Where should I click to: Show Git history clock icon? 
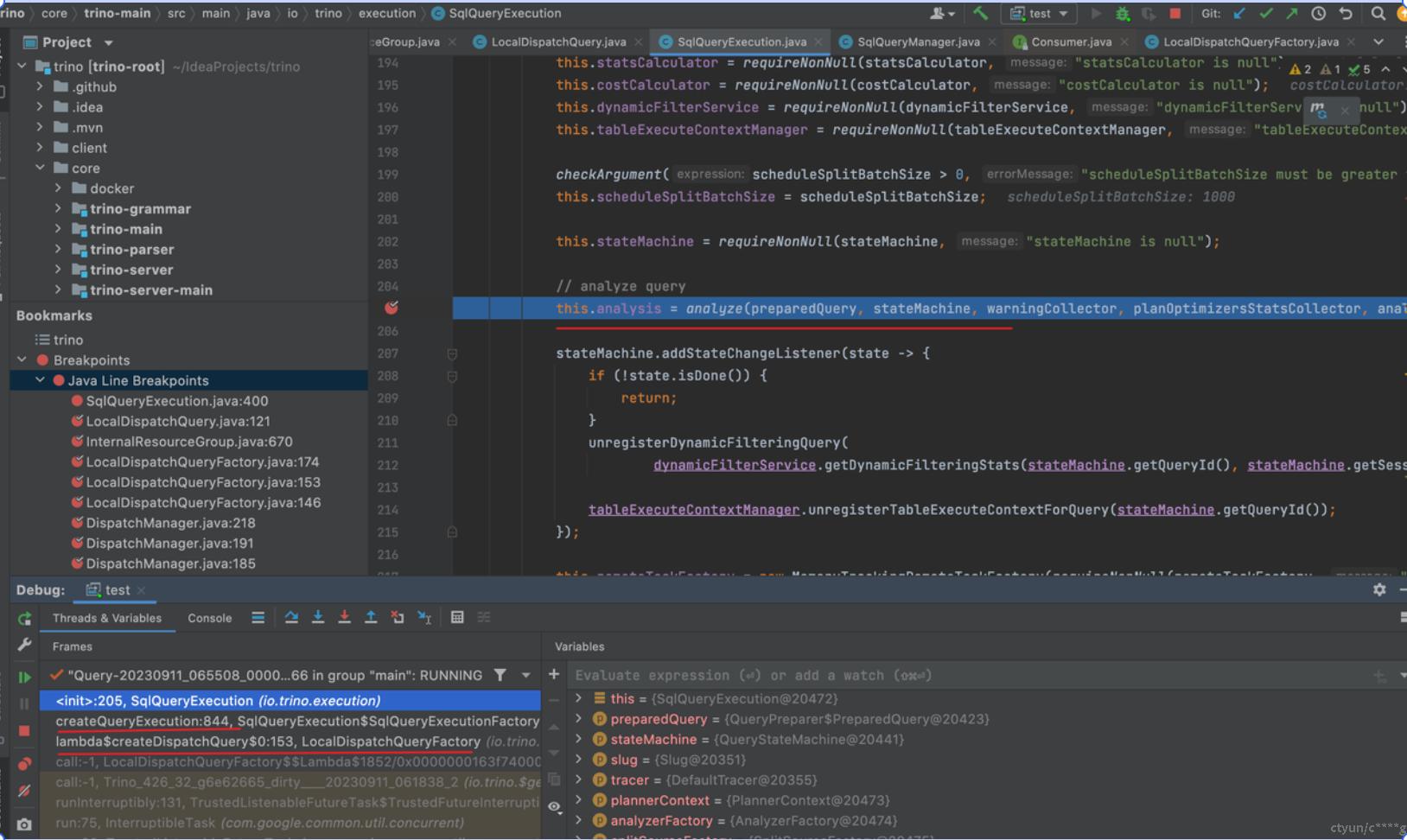coord(1319,14)
